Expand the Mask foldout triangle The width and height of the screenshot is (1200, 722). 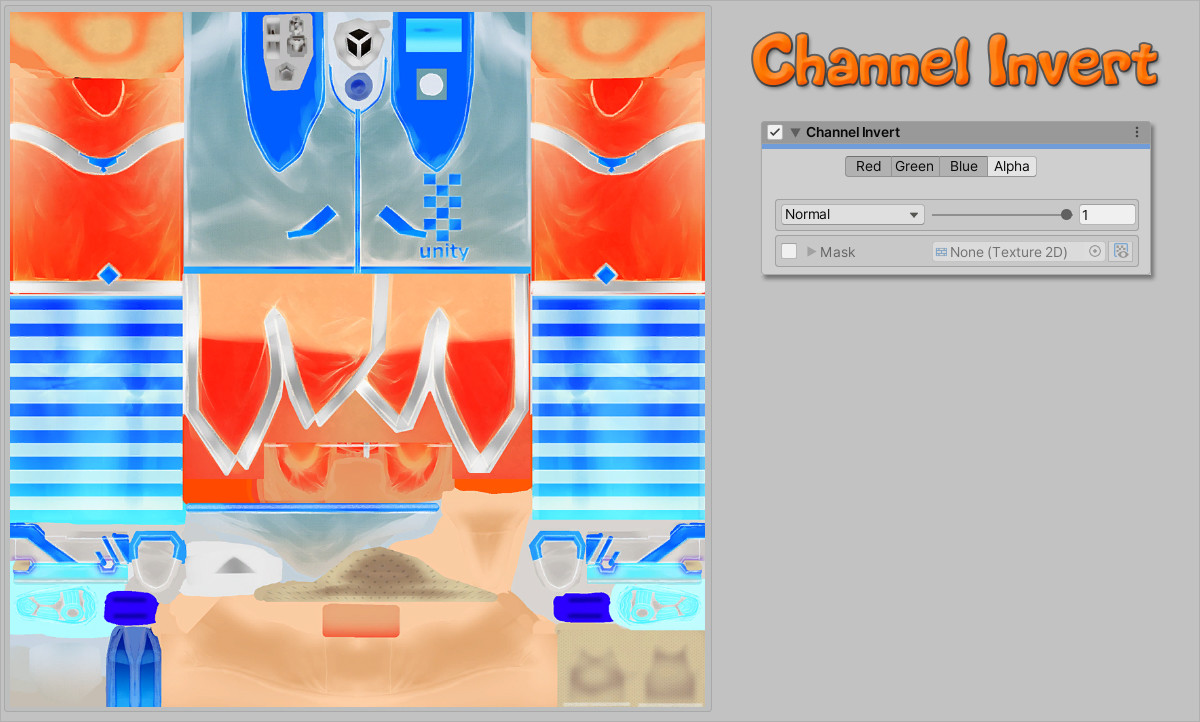[812, 251]
